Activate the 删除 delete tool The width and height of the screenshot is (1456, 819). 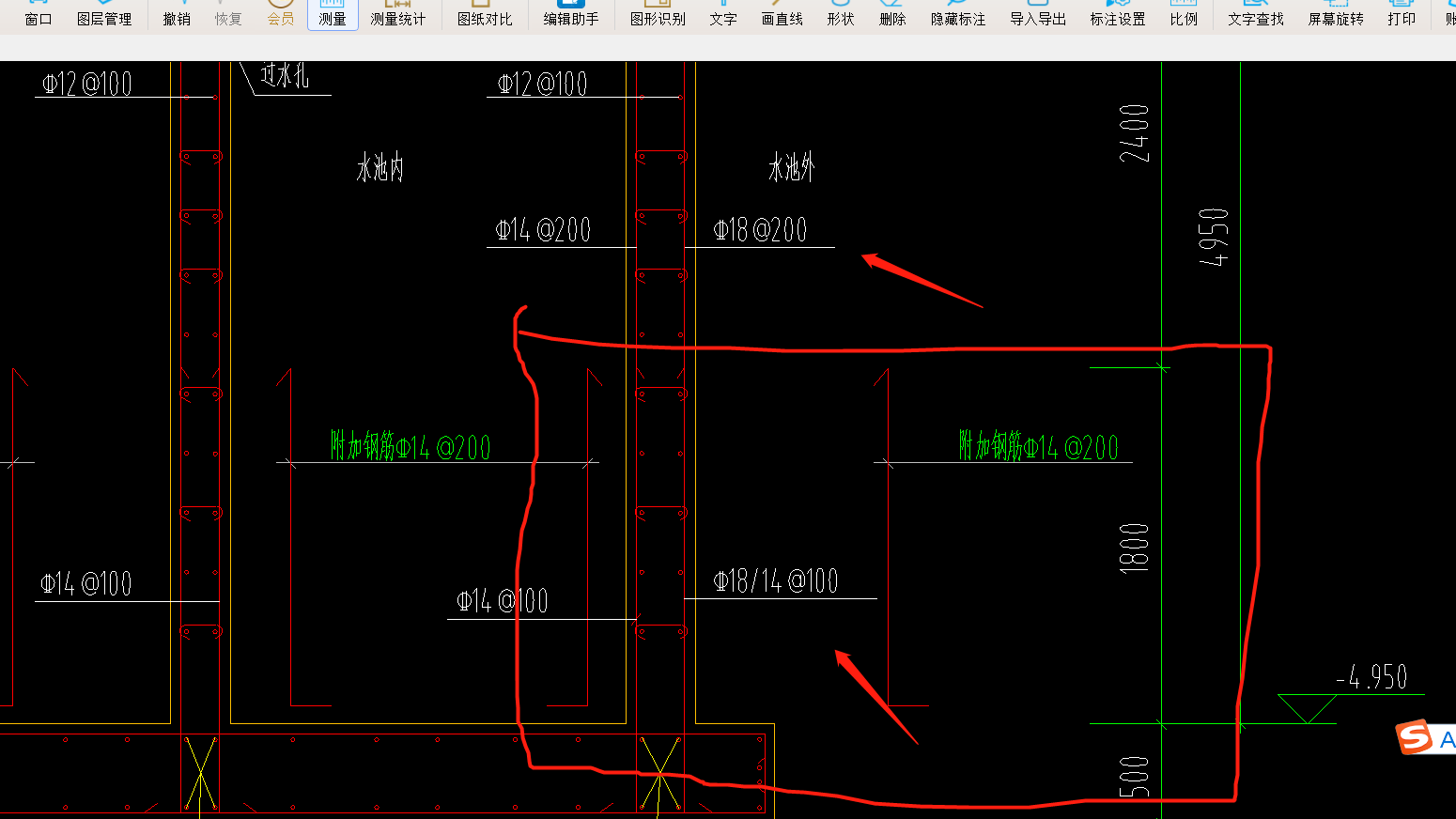click(x=892, y=14)
